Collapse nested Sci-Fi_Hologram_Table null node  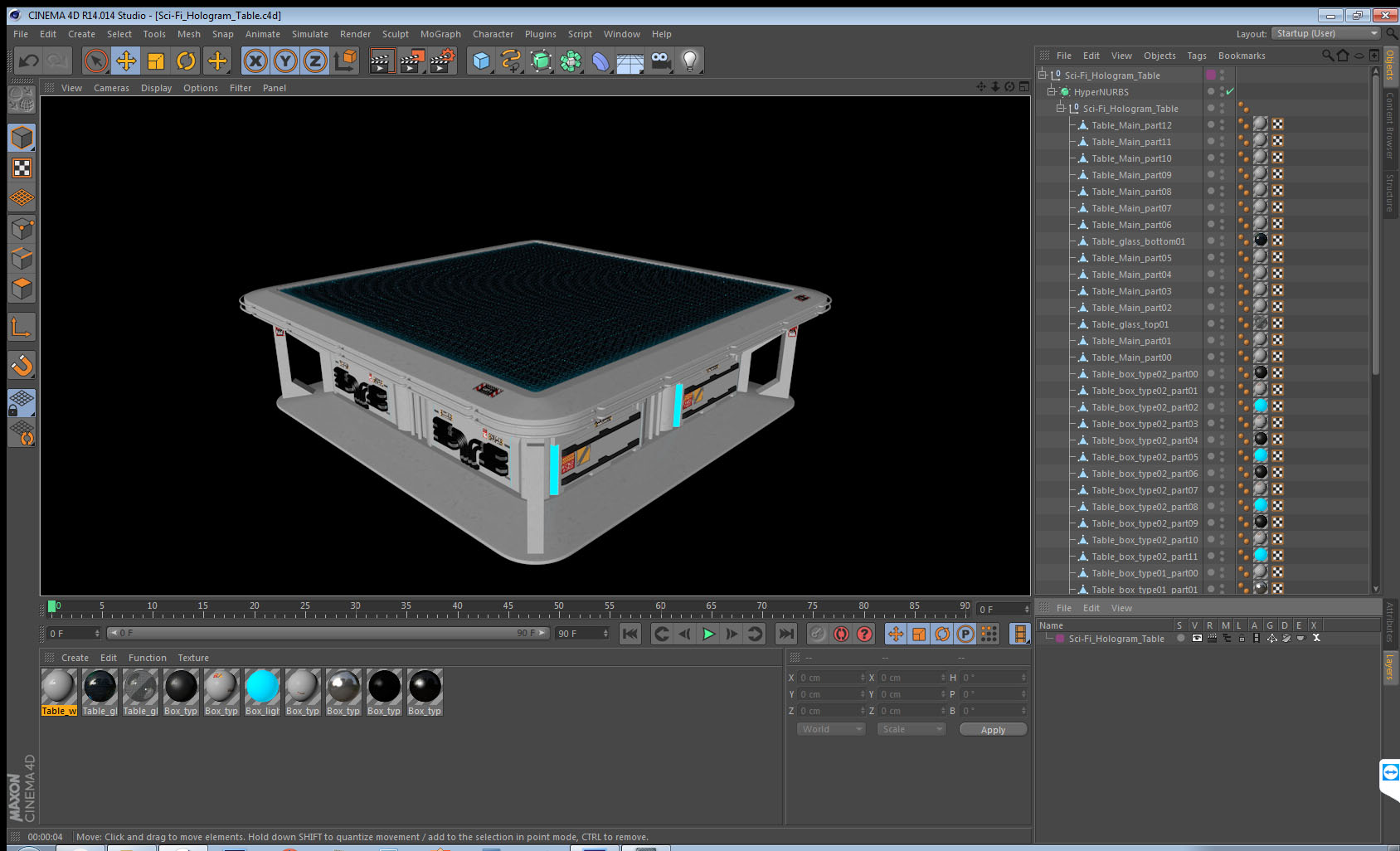(1060, 108)
